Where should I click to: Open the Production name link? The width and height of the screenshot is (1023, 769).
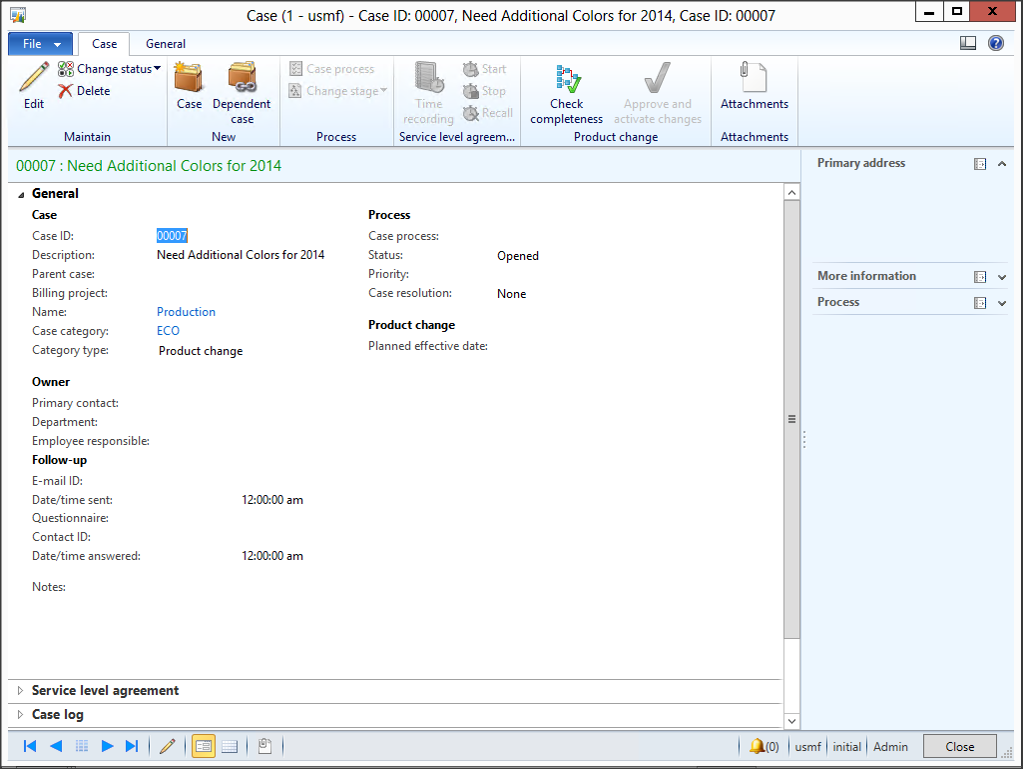(186, 312)
